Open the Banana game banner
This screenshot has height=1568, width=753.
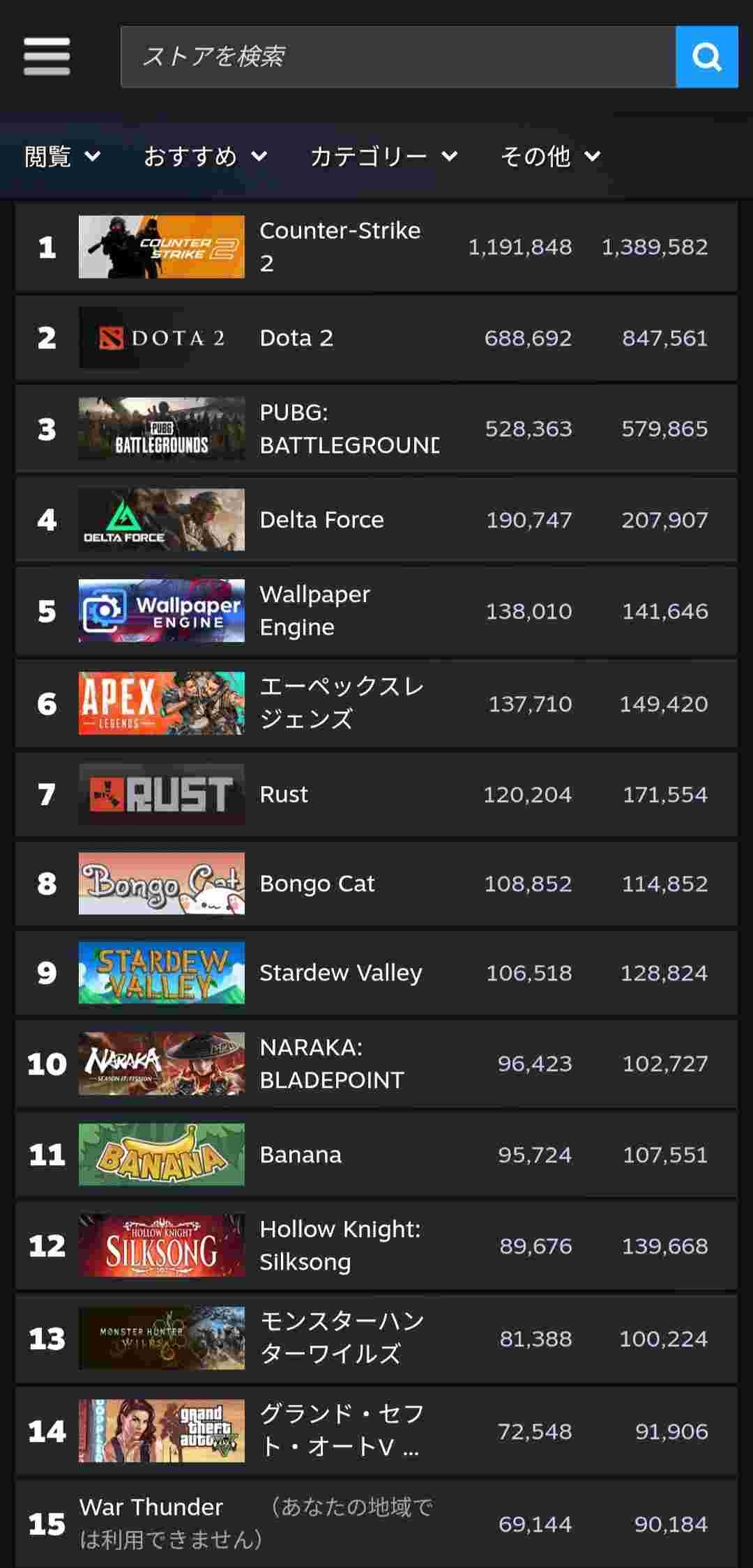pyautogui.click(x=162, y=1155)
